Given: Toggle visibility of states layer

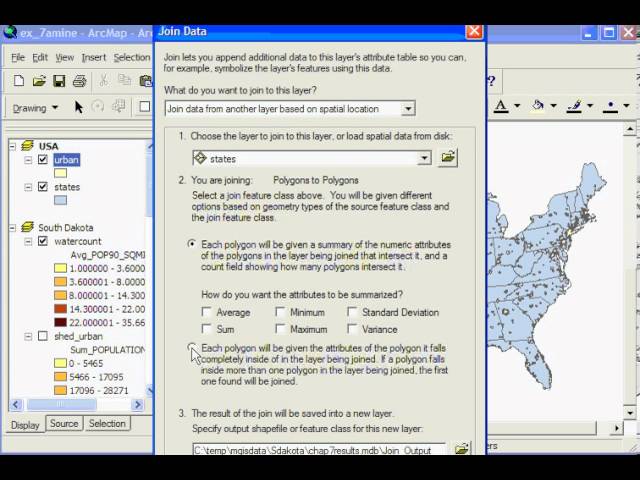Looking at the screenshot, I should [43, 187].
